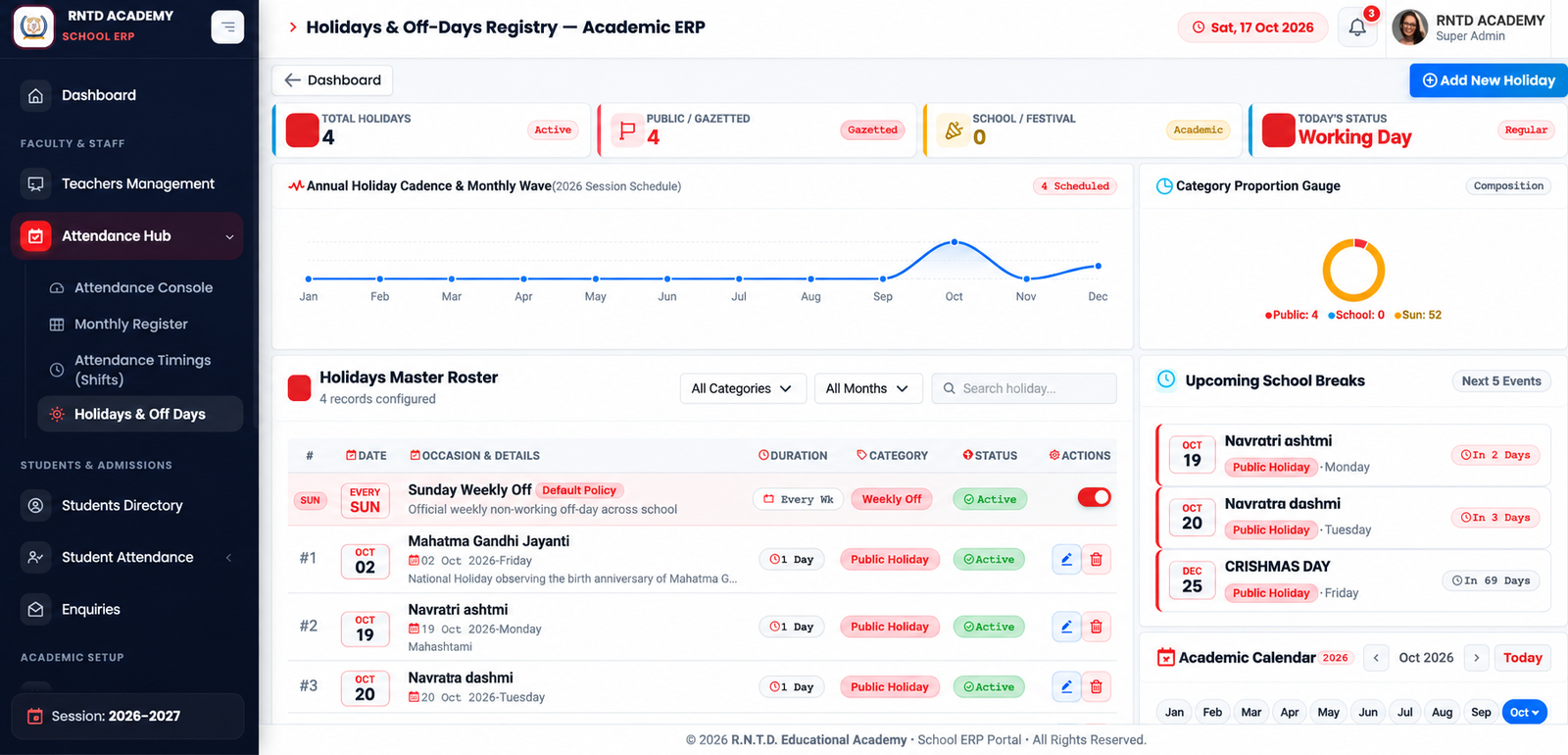Collapse sidebar with hamburger menu button
The width and height of the screenshot is (1568, 755).
pos(227,26)
